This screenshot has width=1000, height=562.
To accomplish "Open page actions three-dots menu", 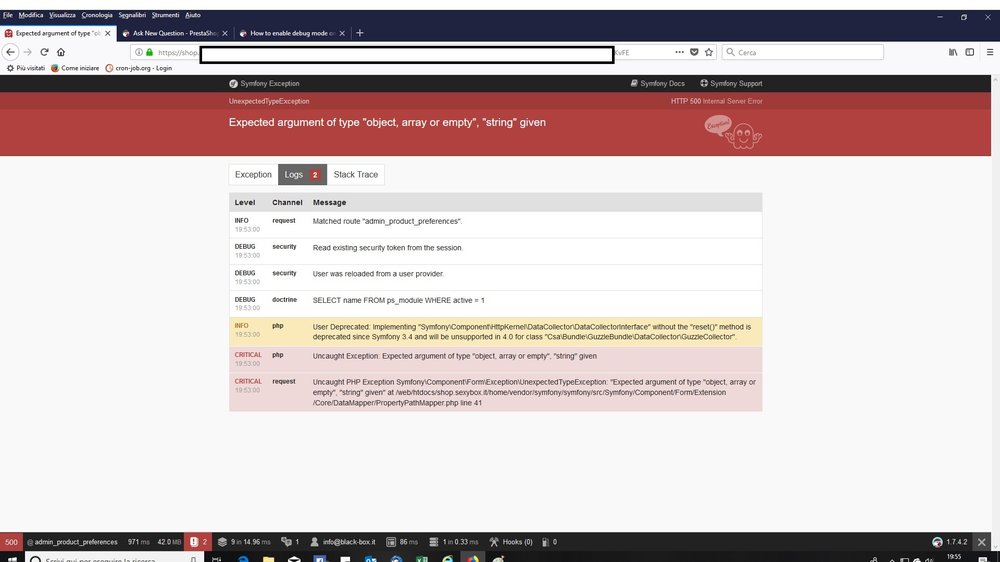I will click(x=679, y=52).
